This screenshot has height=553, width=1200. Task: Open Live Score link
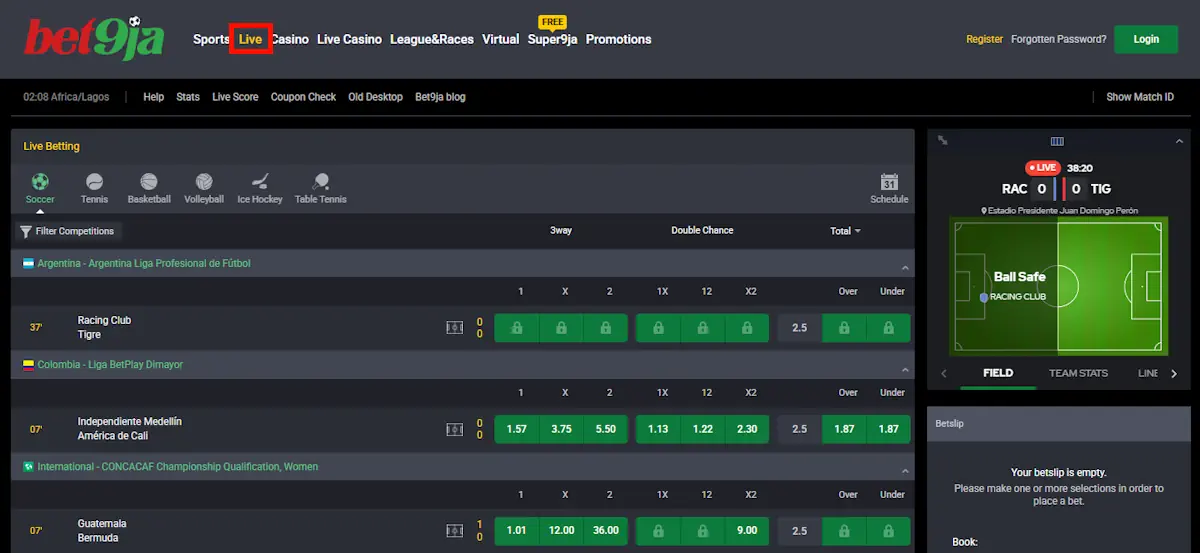pyautogui.click(x=235, y=97)
